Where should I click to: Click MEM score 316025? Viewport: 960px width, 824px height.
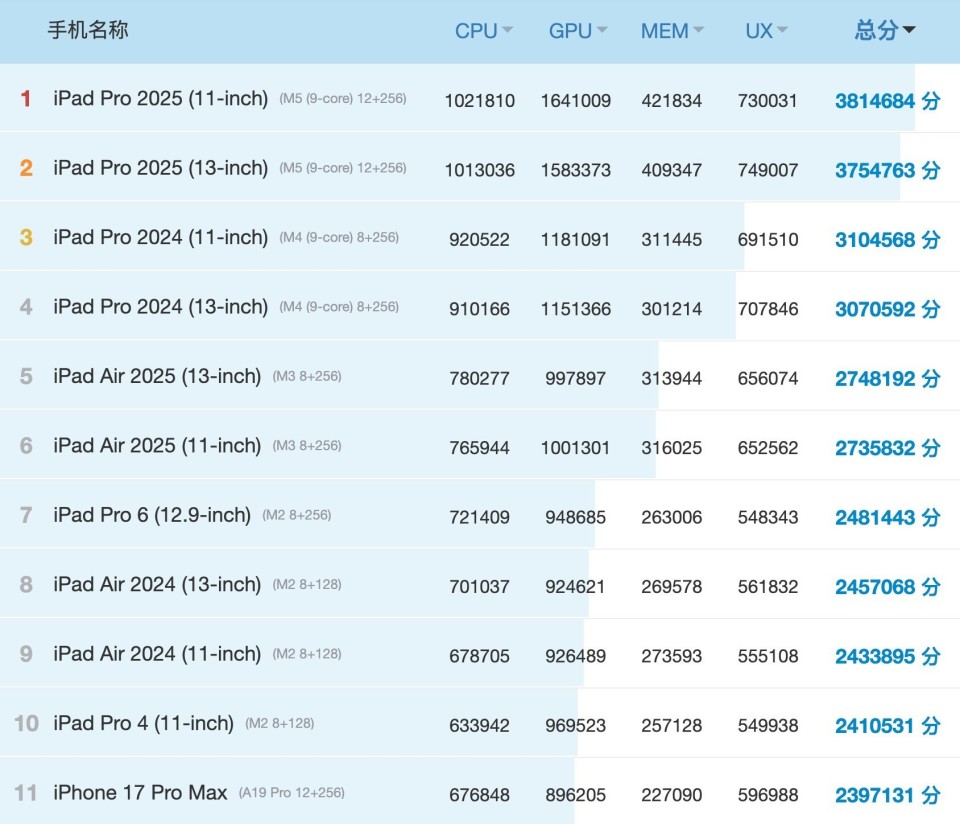(x=672, y=448)
